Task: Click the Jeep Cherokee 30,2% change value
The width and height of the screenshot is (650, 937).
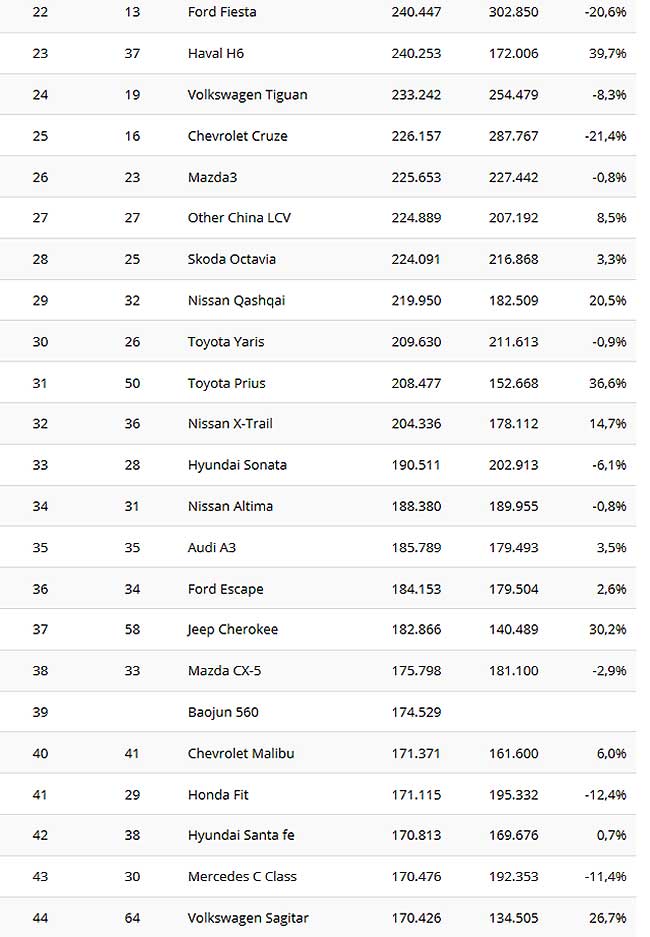Action: click(x=608, y=629)
